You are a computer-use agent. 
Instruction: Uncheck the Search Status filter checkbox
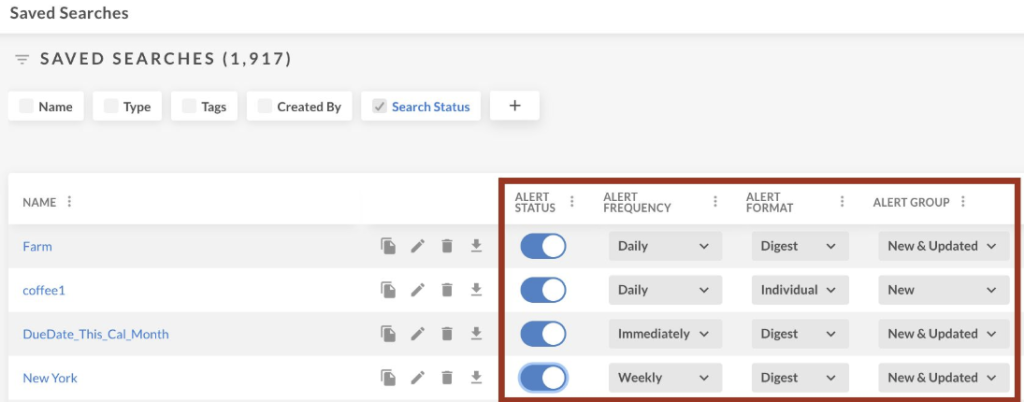point(379,107)
